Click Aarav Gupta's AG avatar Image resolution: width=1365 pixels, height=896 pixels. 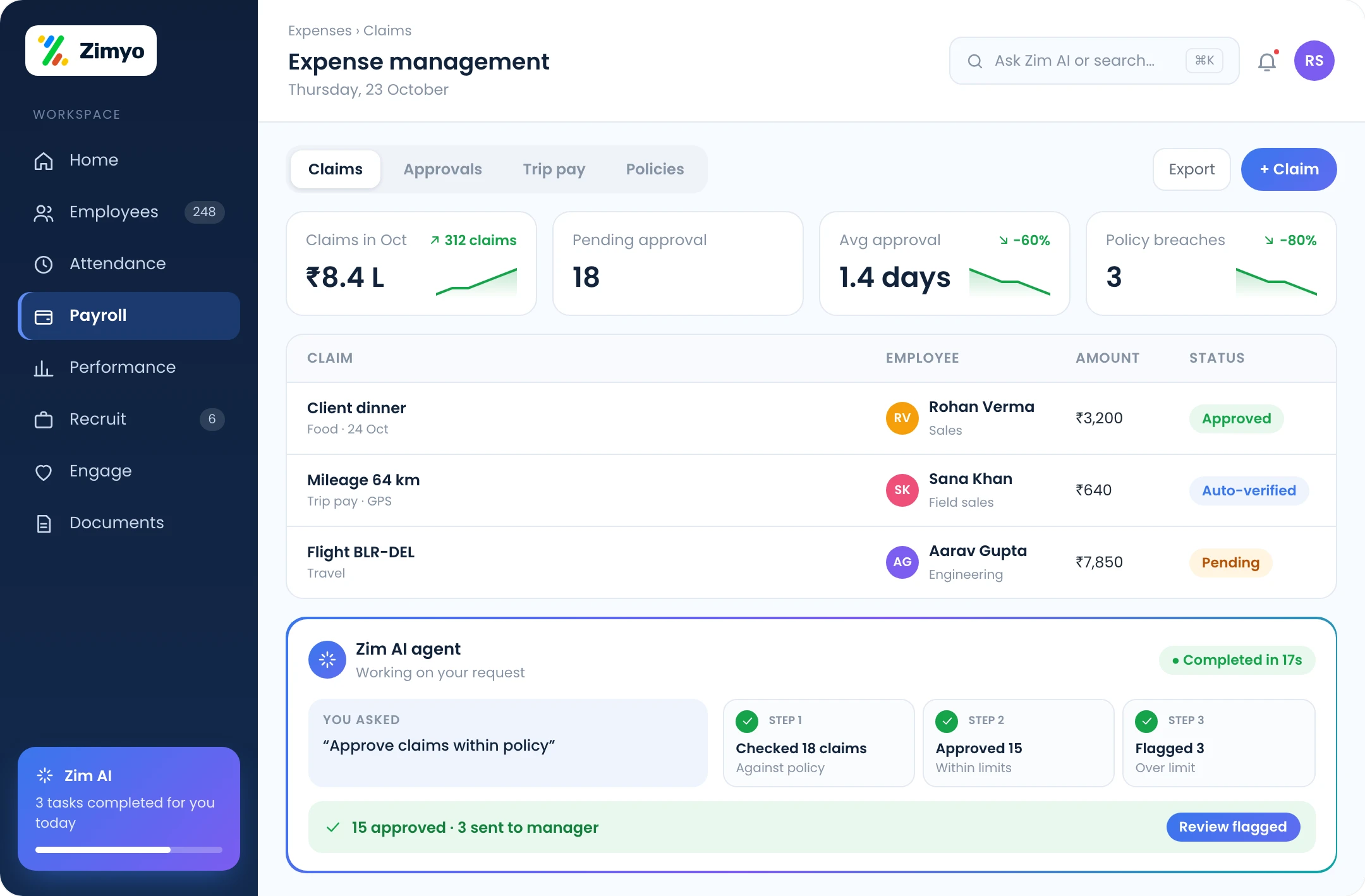click(902, 562)
